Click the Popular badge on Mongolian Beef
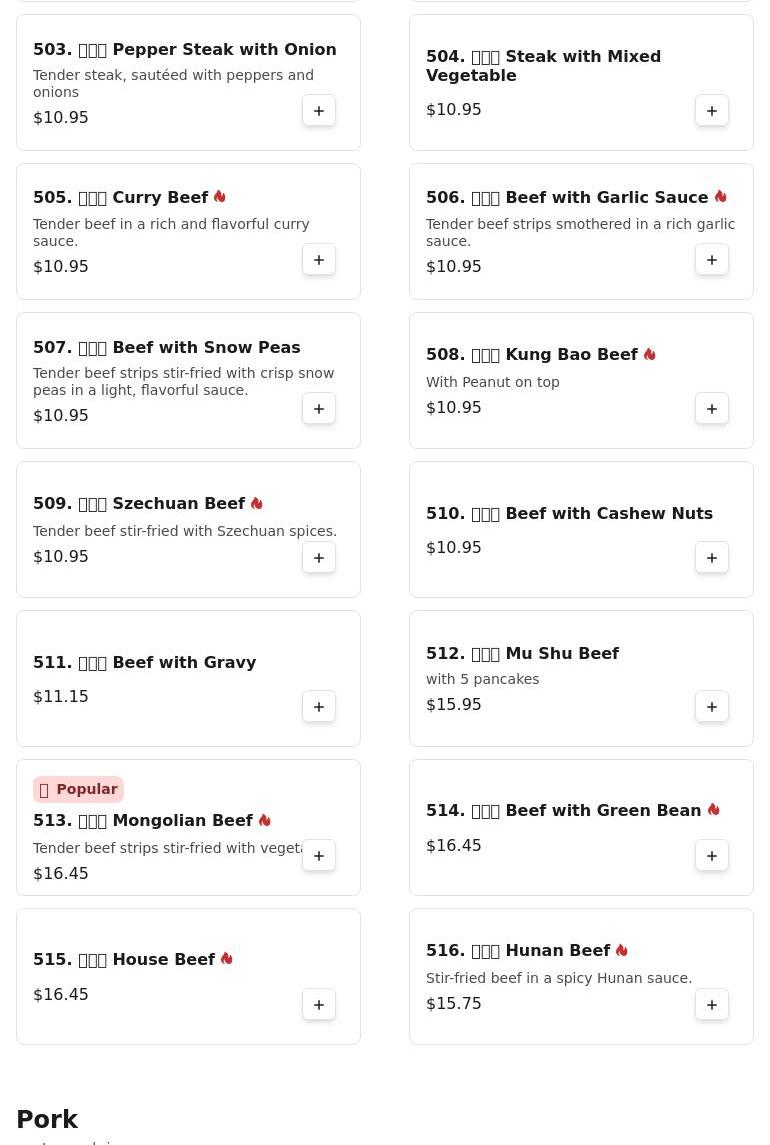This screenshot has width=770, height=1145. tap(78, 789)
